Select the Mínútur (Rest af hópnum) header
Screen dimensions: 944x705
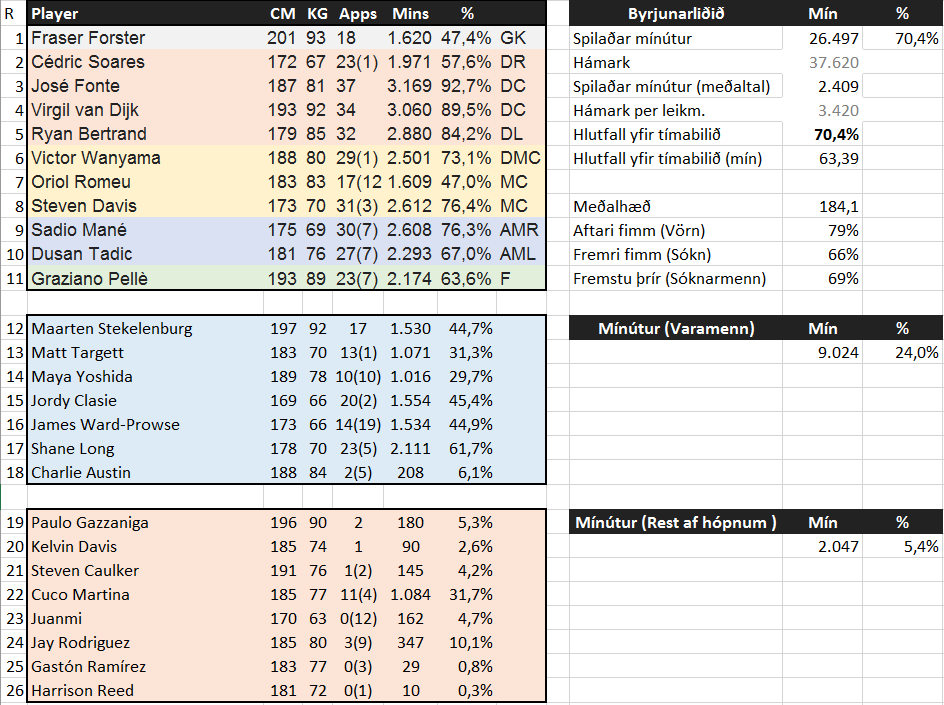pyautogui.click(x=675, y=522)
